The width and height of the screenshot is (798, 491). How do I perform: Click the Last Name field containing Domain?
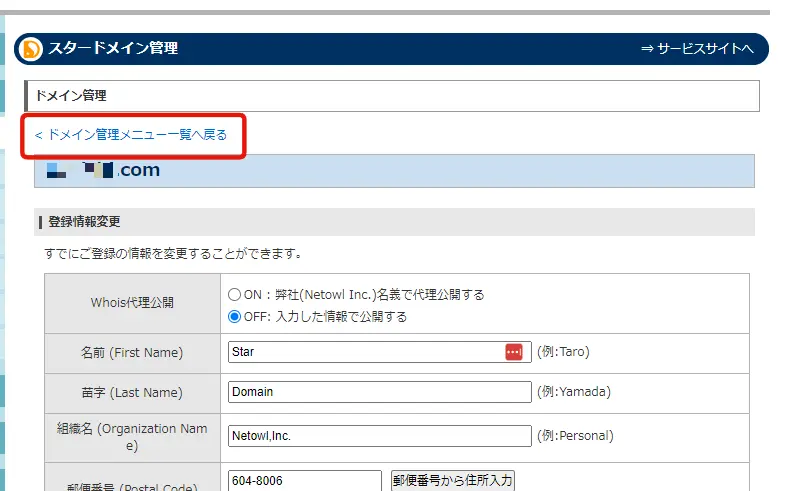click(x=379, y=392)
